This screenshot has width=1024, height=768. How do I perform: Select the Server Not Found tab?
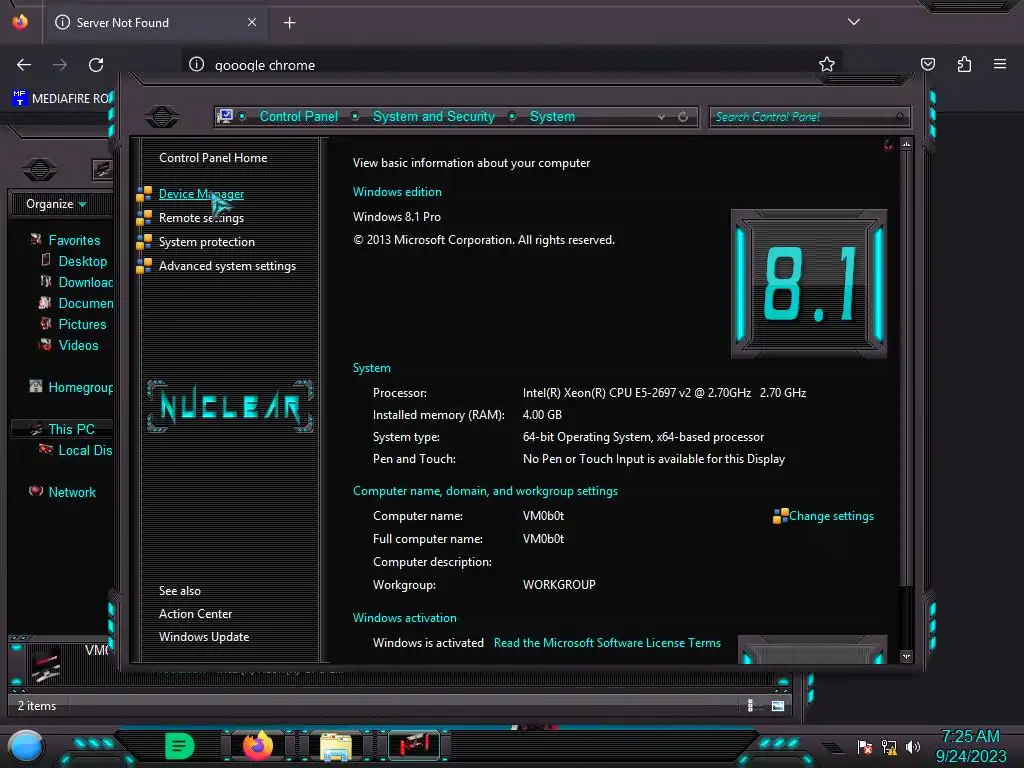point(156,22)
